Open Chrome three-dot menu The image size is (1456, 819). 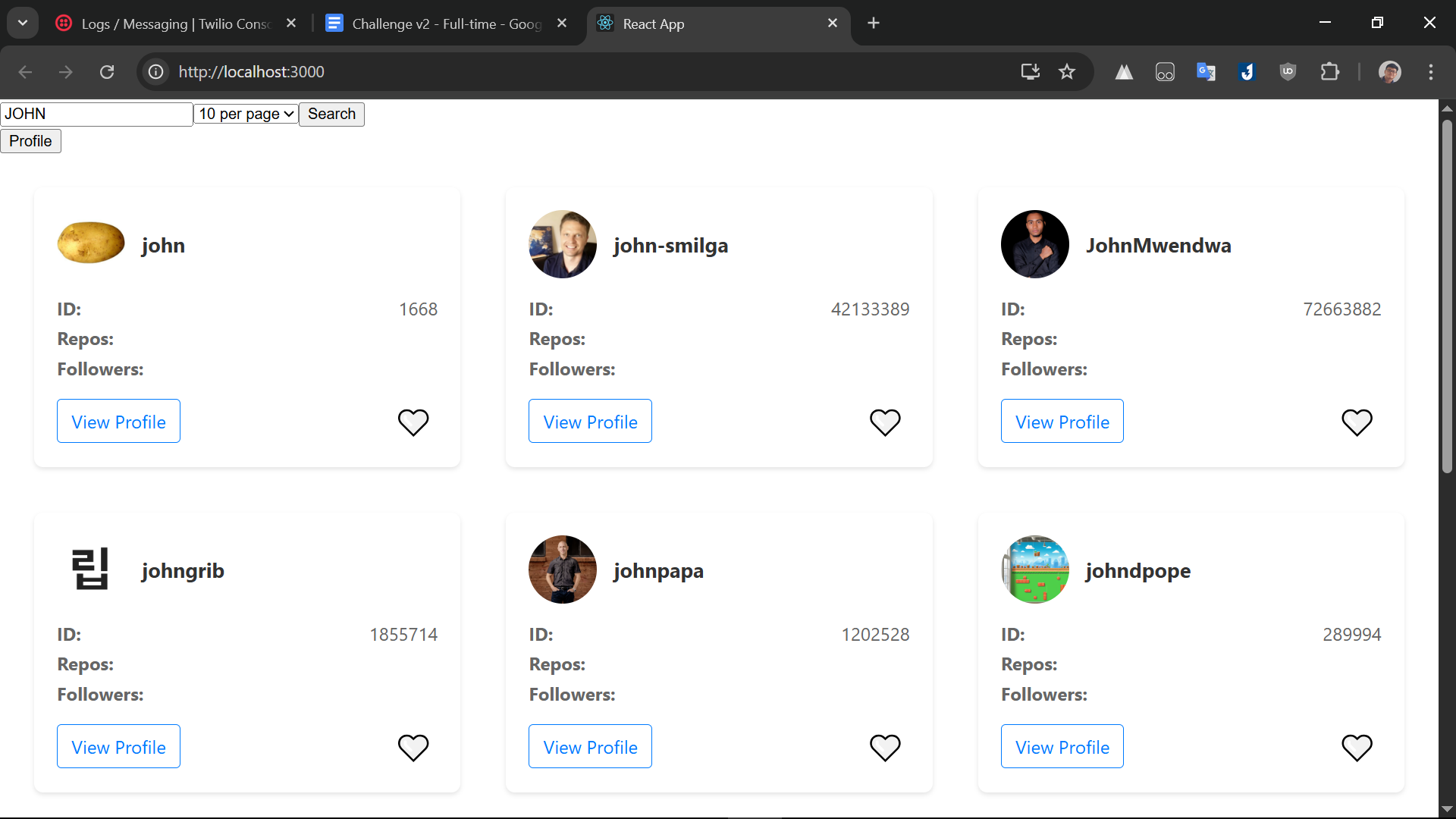(x=1431, y=72)
